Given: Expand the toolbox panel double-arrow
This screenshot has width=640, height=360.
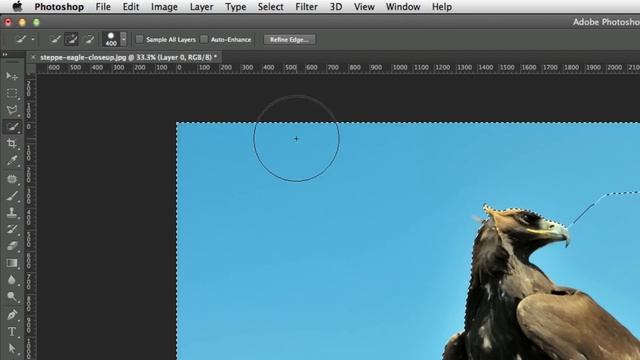Looking at the screenshot, I should pos(5,54).
